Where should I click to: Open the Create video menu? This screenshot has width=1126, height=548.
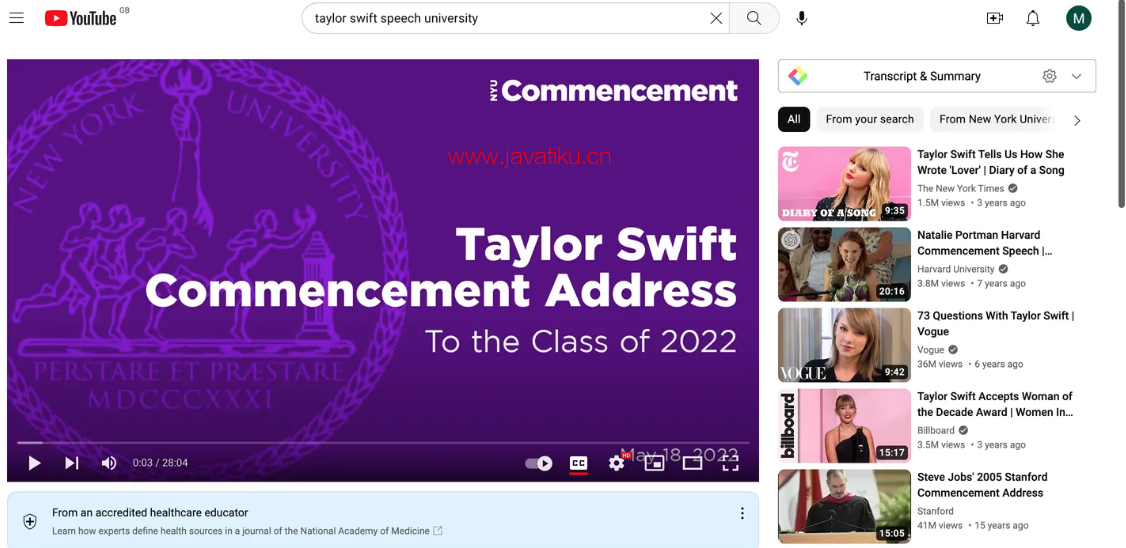(995, 18)
